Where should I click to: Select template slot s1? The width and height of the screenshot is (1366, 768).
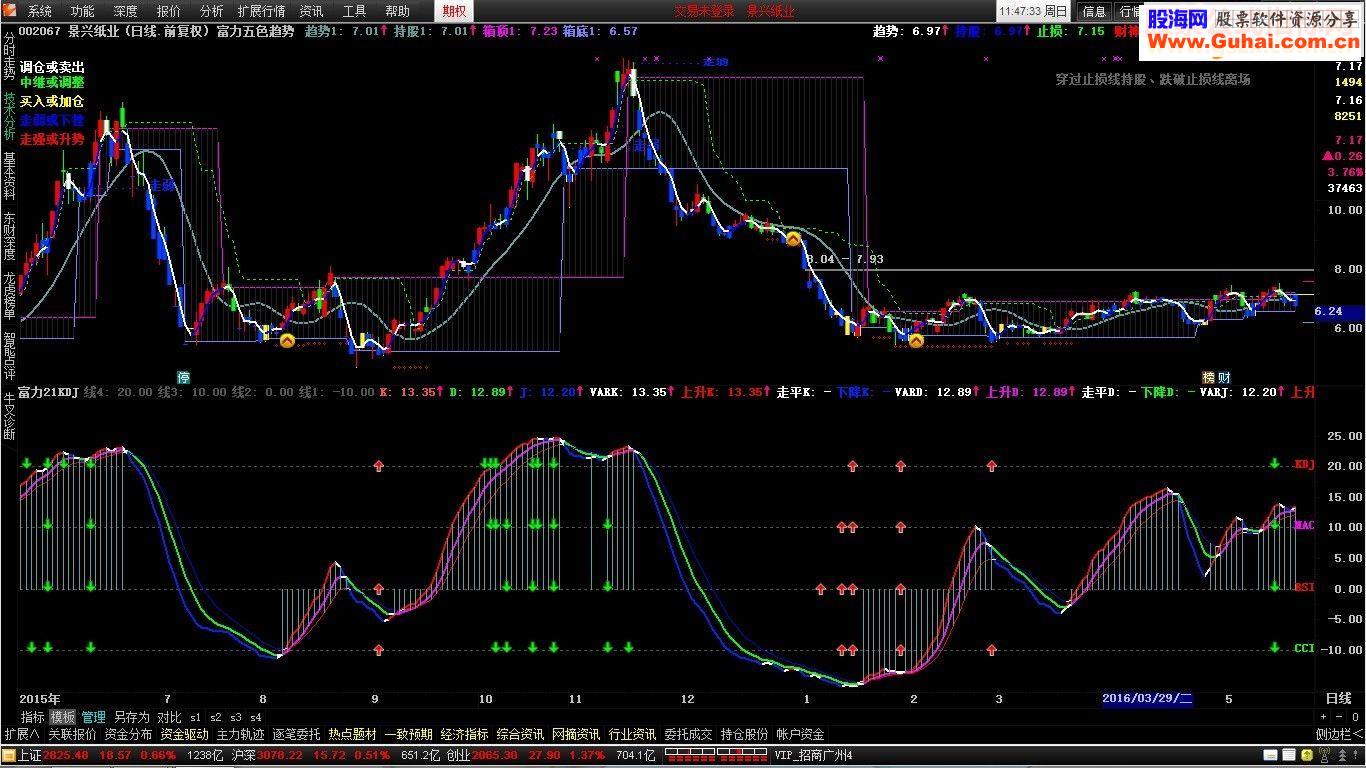pyautogui.click(x=195, y=717)
